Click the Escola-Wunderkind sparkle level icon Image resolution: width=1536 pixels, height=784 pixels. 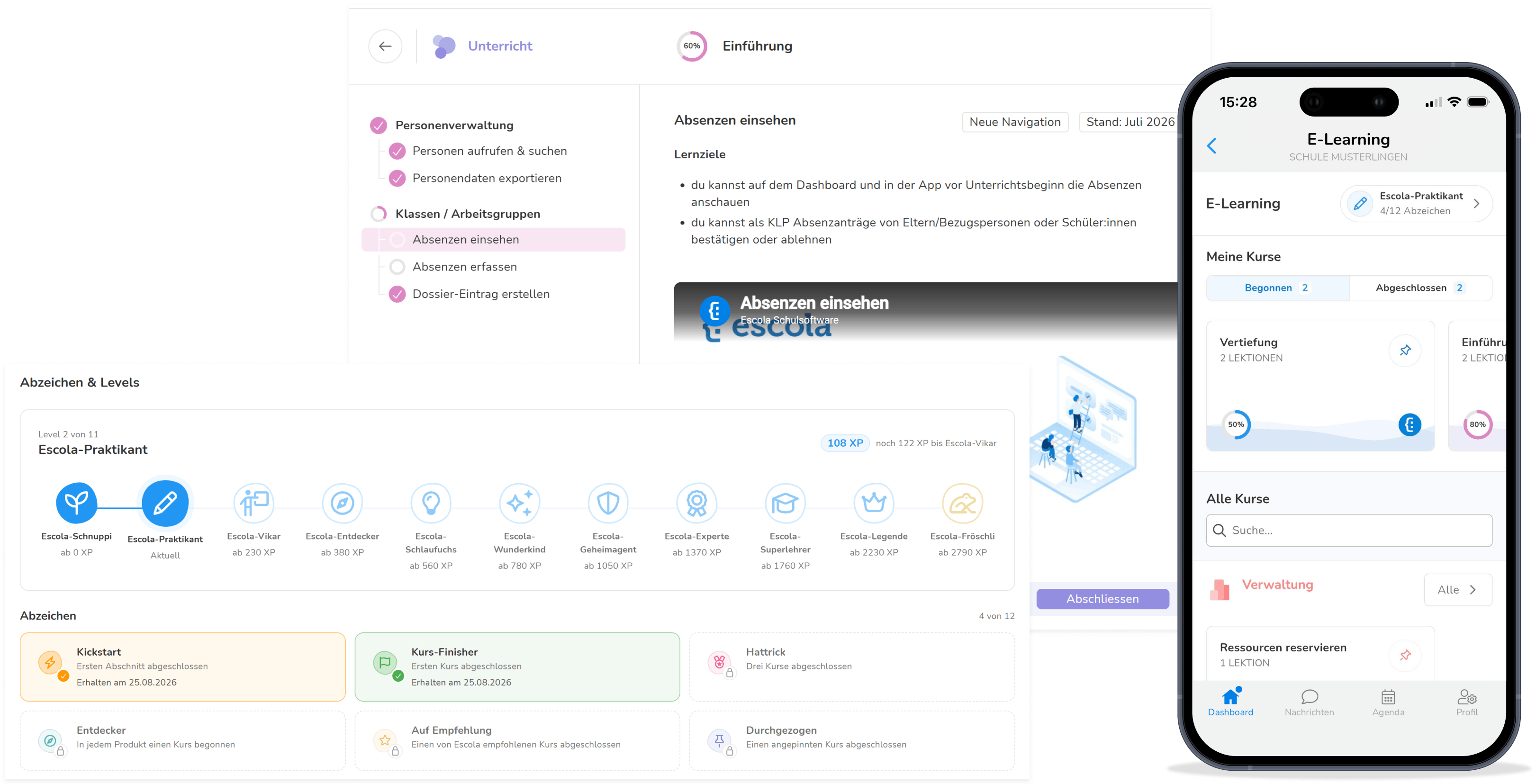coord(519,503)
